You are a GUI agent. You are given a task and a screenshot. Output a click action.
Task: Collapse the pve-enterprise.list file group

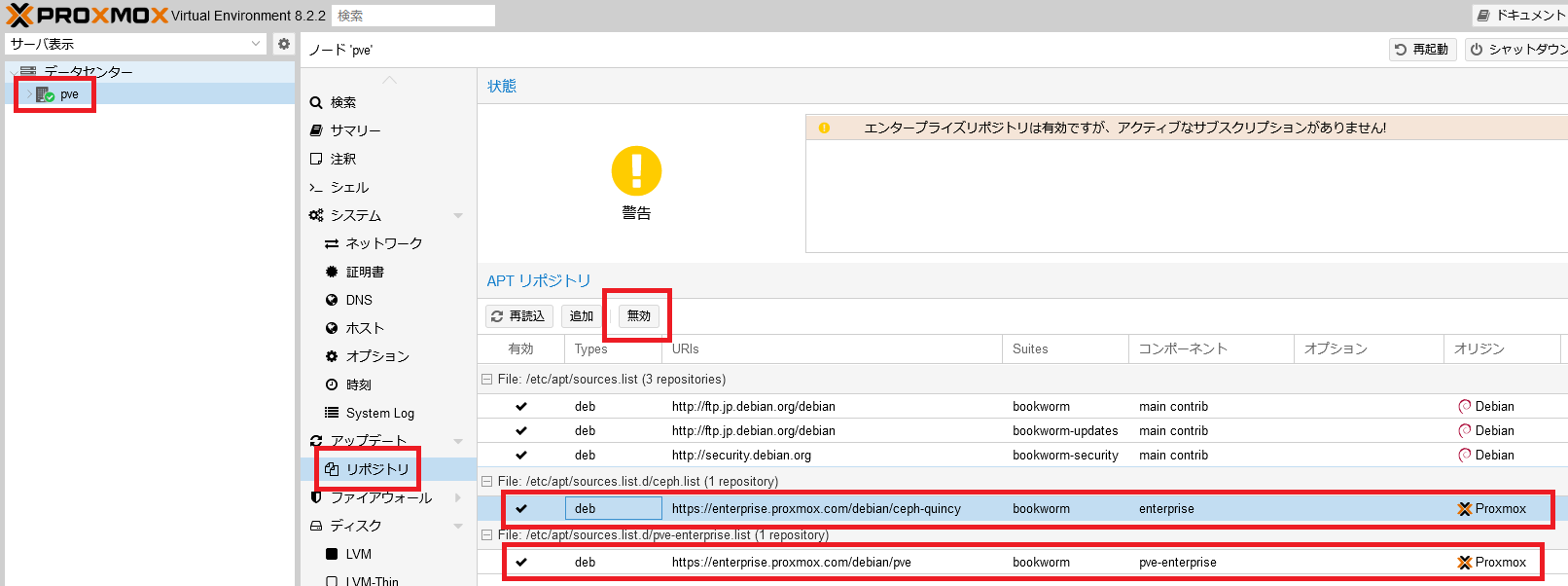click(486, 535)
